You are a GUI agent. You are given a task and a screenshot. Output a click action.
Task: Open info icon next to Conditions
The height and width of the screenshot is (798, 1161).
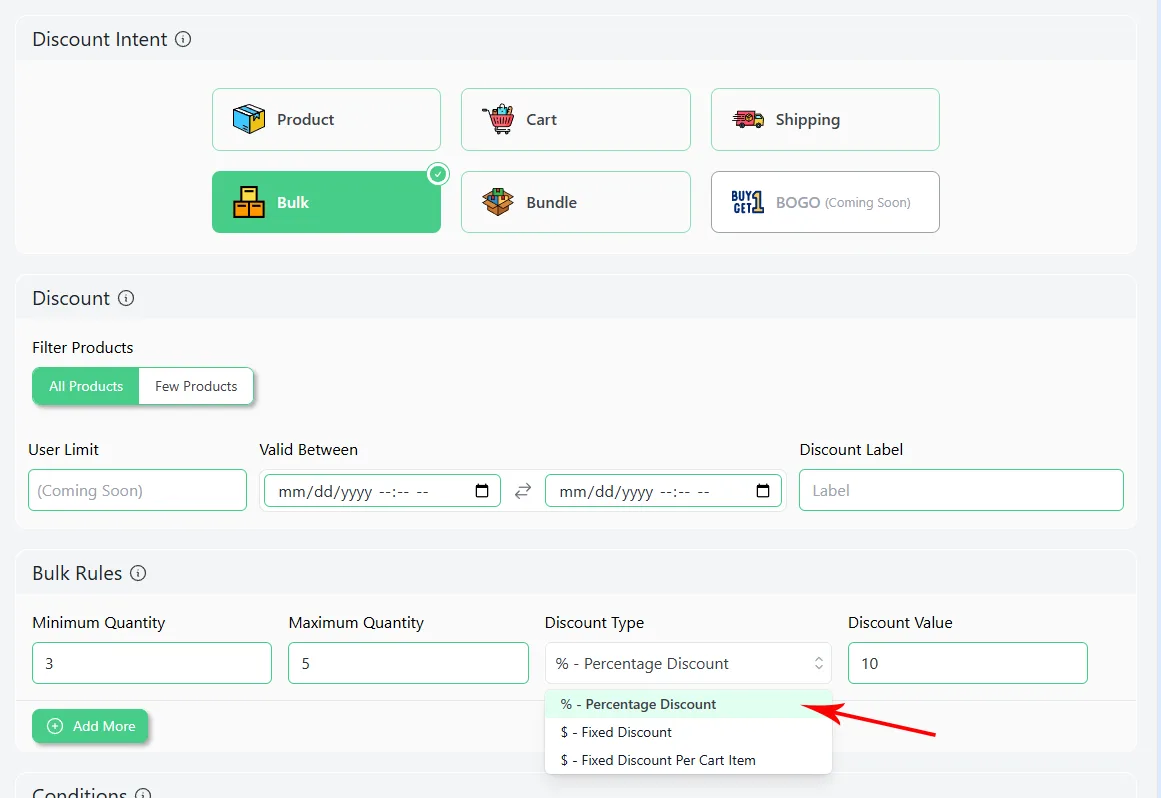coord(143,794)
